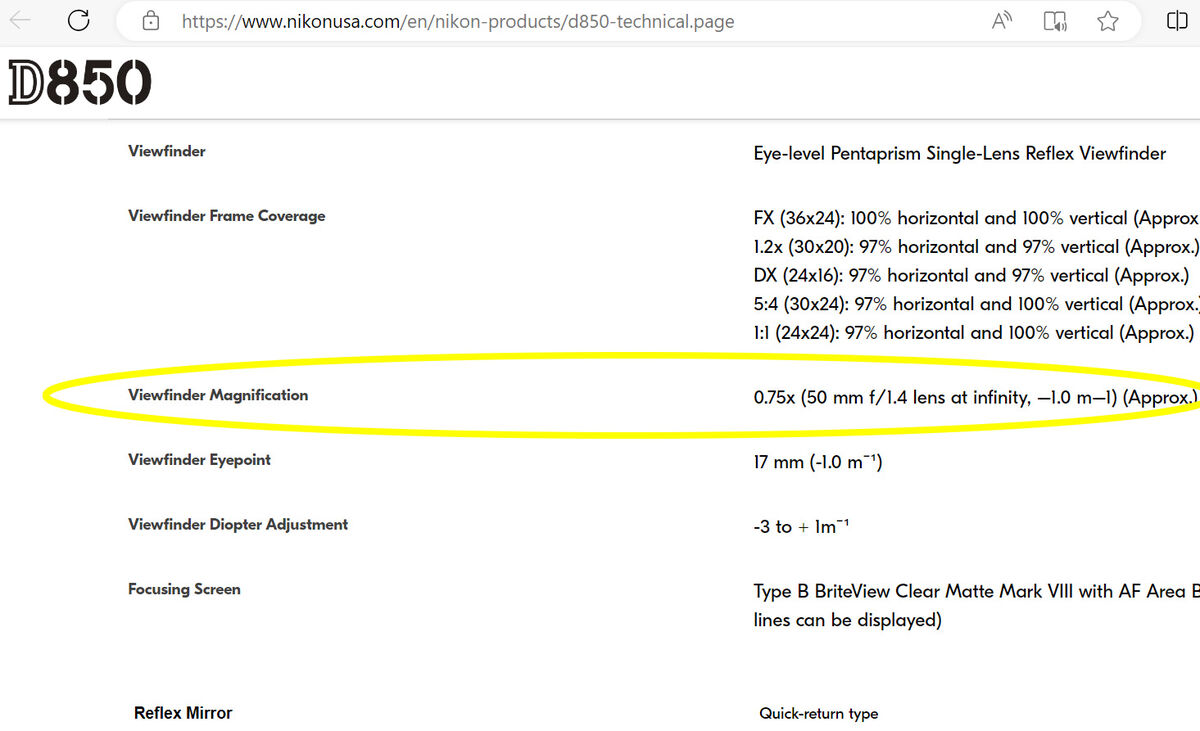Click the "DX (24x16)" coverage line
Viewport: 1200px width, 731px height.
[x=971, y=276]
